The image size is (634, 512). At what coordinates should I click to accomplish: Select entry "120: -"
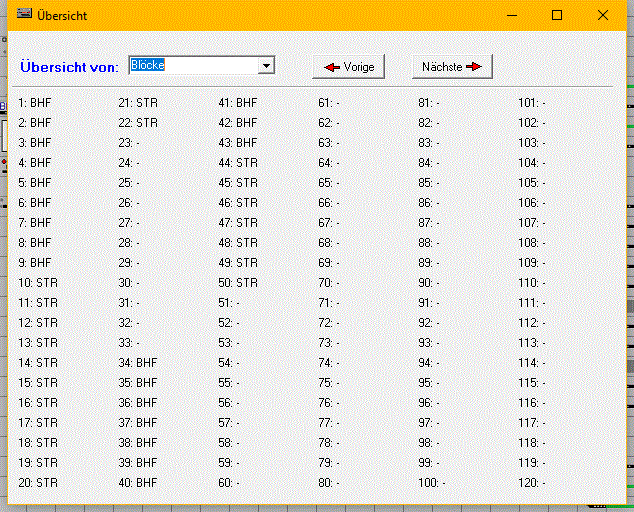click(532, 483)
